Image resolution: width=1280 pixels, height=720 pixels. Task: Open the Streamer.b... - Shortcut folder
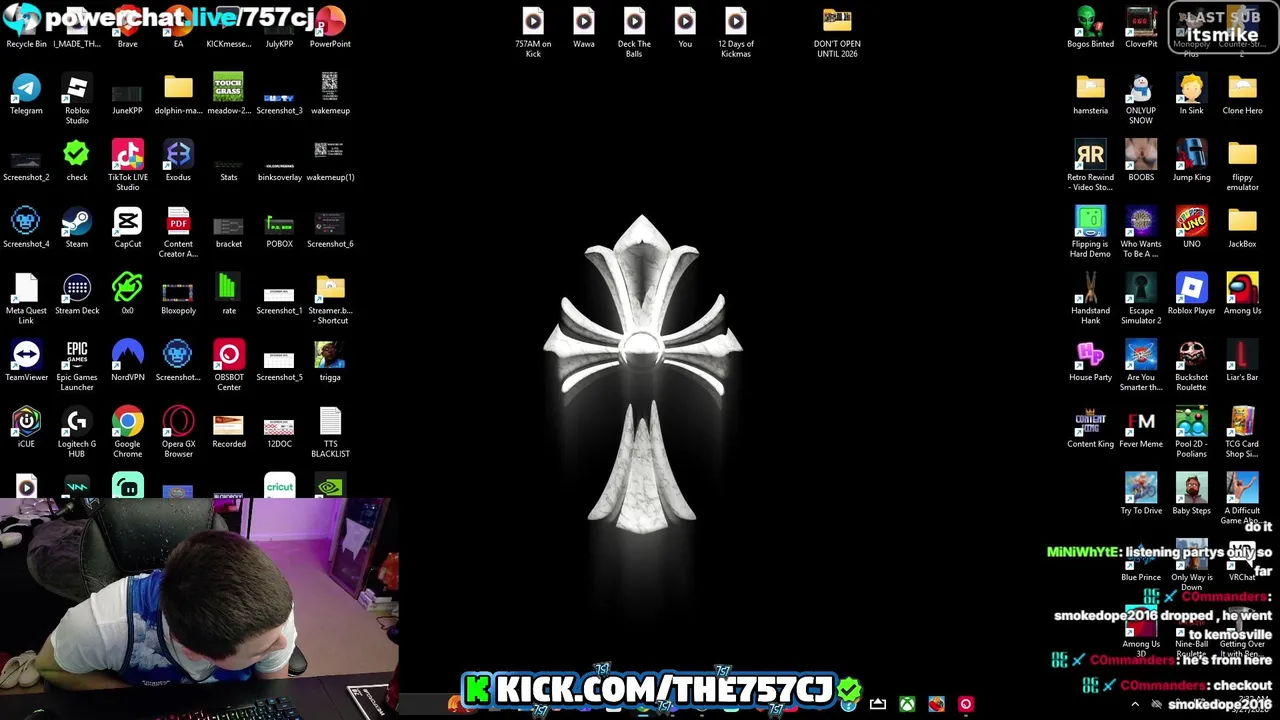[330, 299]
